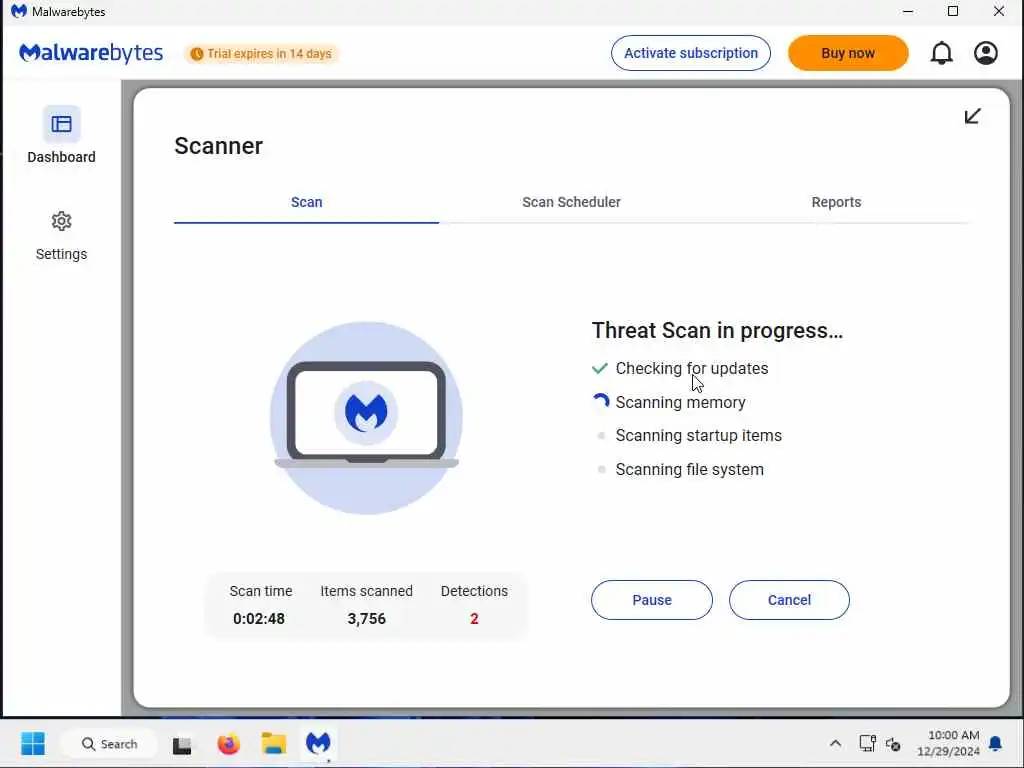Viewport: 1024px width, 768px height.
Task: Click the Scanning file system text
Action: tap(690, 470)
